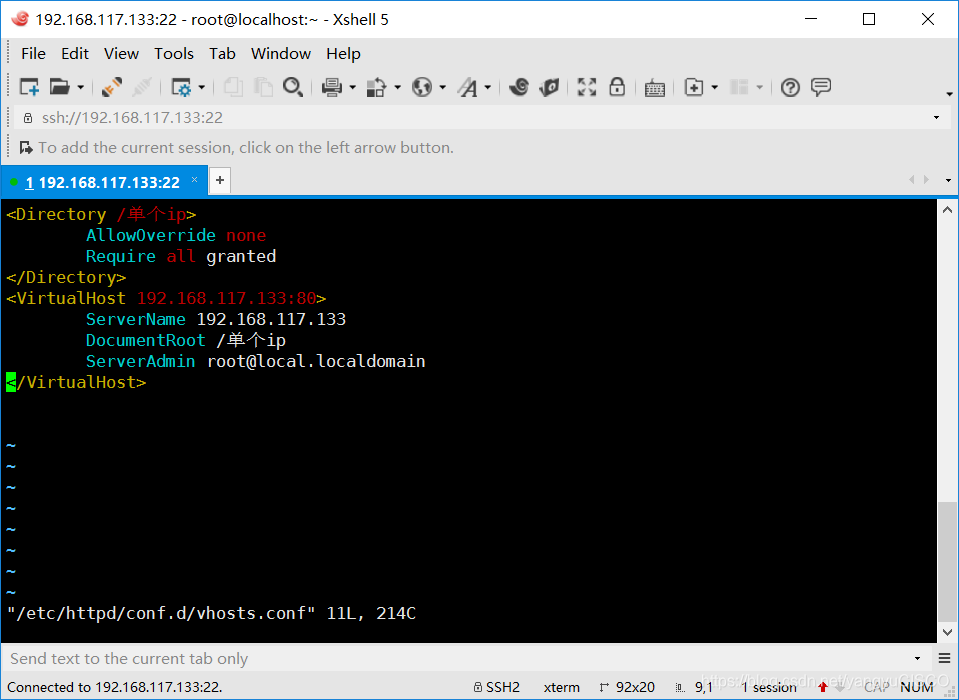Click the Find magnifier icon
The width and height of the screenshot is (959, 700).
tap(293, 87)
